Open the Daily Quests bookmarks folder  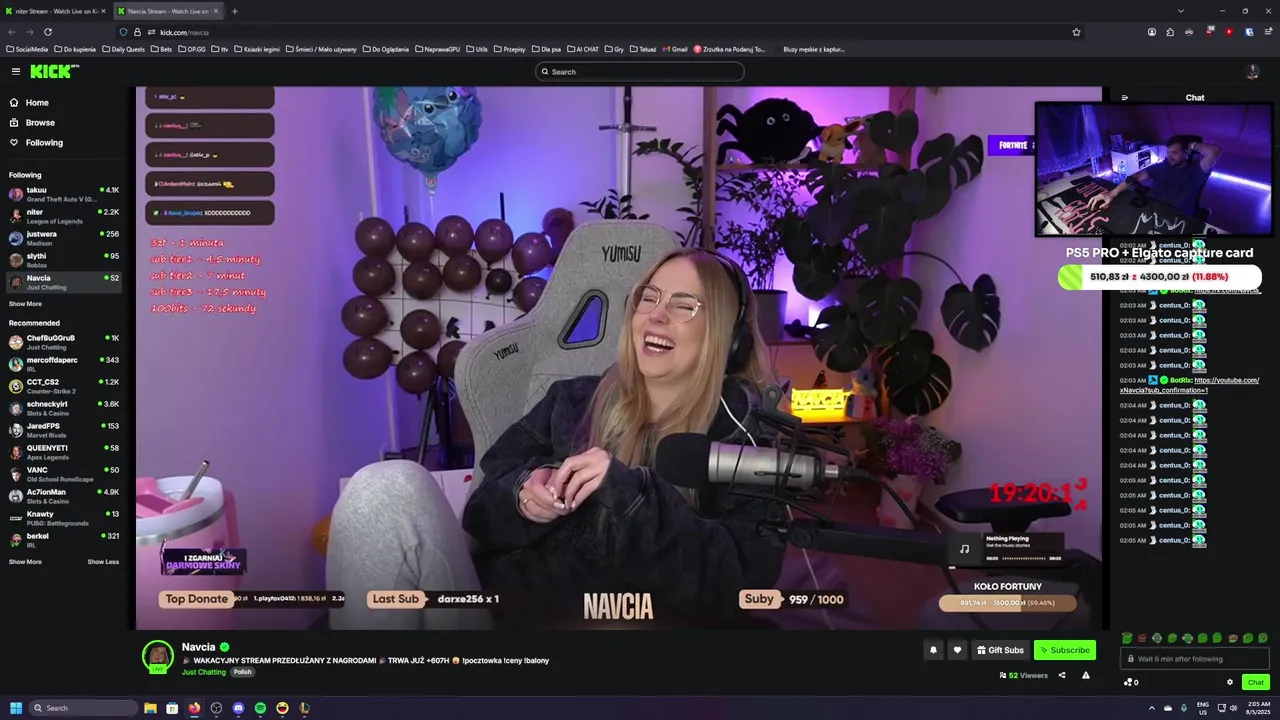pos(123,49)
